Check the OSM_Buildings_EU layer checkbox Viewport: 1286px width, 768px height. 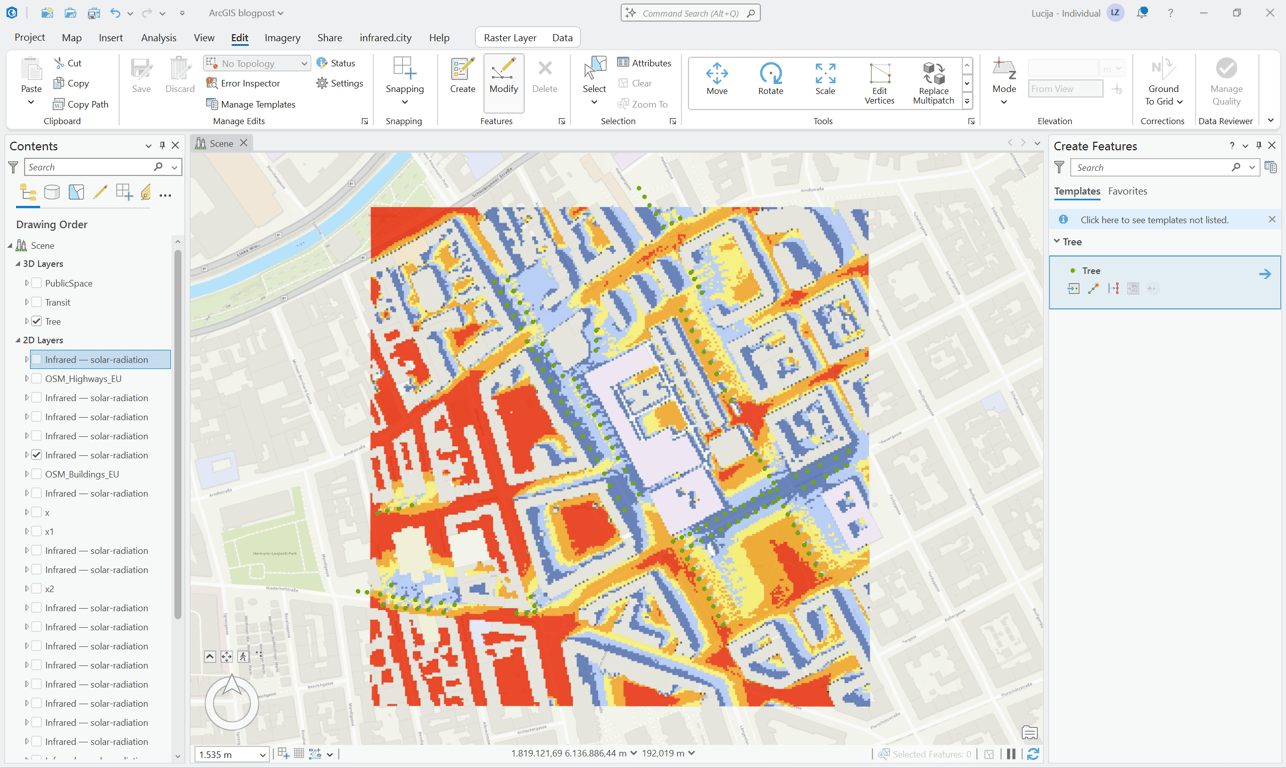pos(37,474)
